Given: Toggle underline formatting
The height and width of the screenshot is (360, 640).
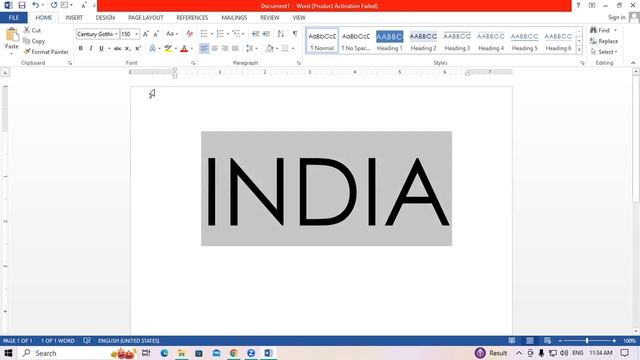Looking at the screenshot, I should 101,49.
